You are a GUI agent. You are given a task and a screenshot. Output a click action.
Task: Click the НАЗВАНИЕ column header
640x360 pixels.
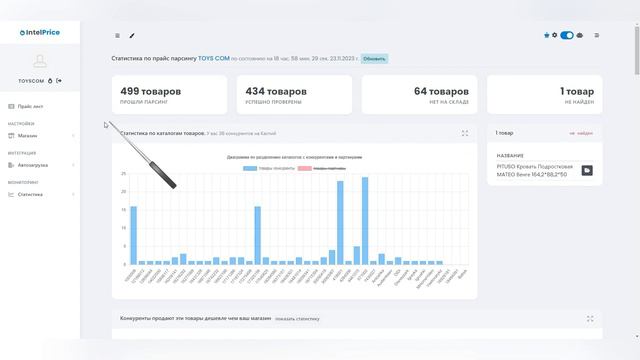pyautogui.click(x=510, y=156)
